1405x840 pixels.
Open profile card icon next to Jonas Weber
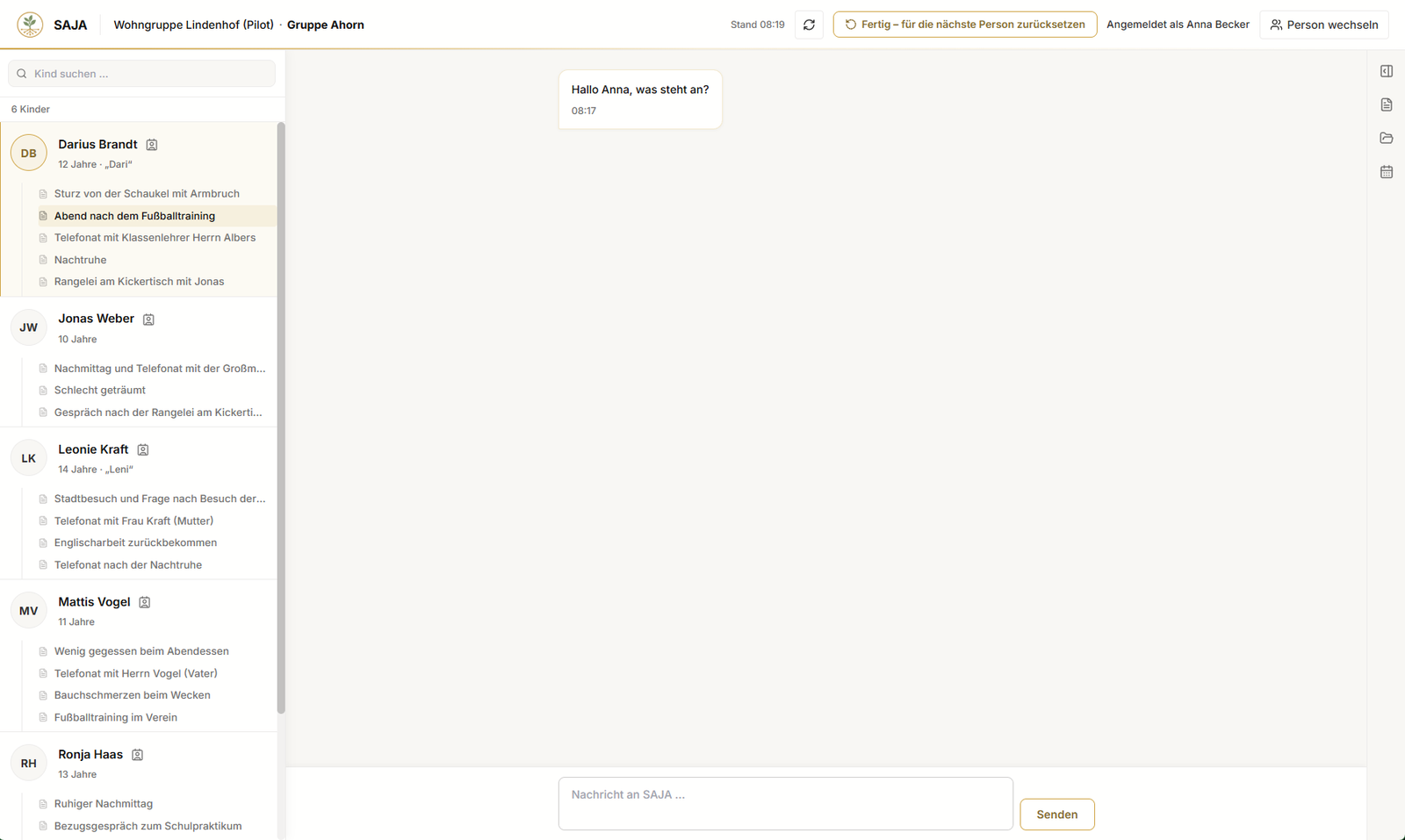148,319
